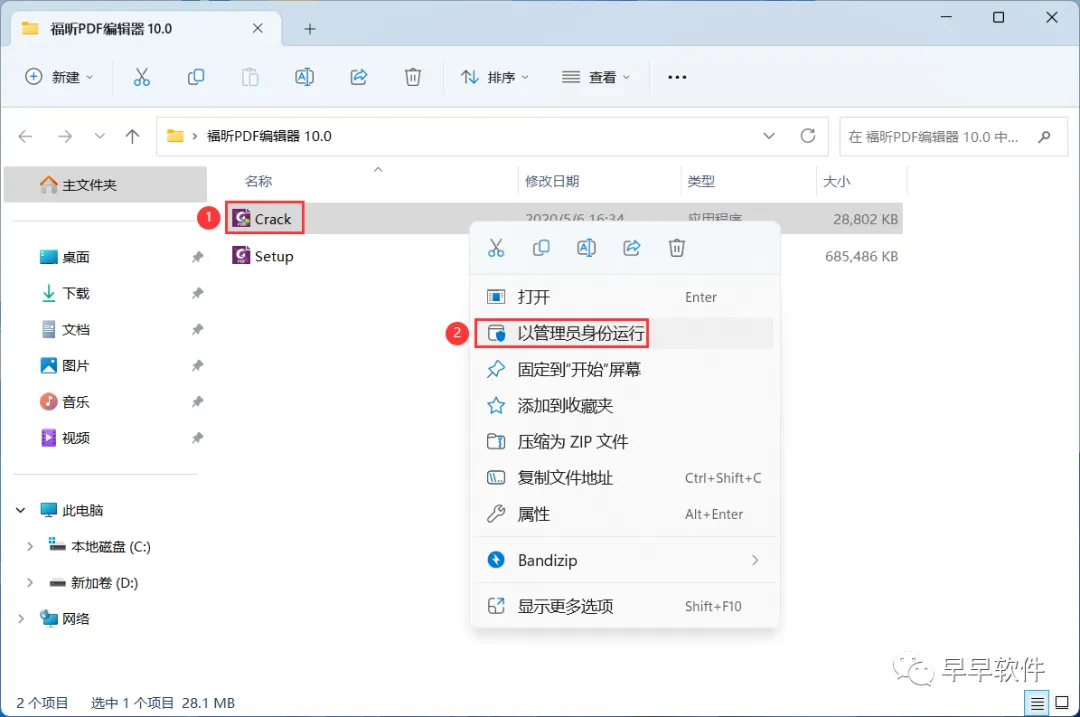The width and height of the screenshot is (1080, 717).
Task: Select the Crack file
Action: [273, 219]
